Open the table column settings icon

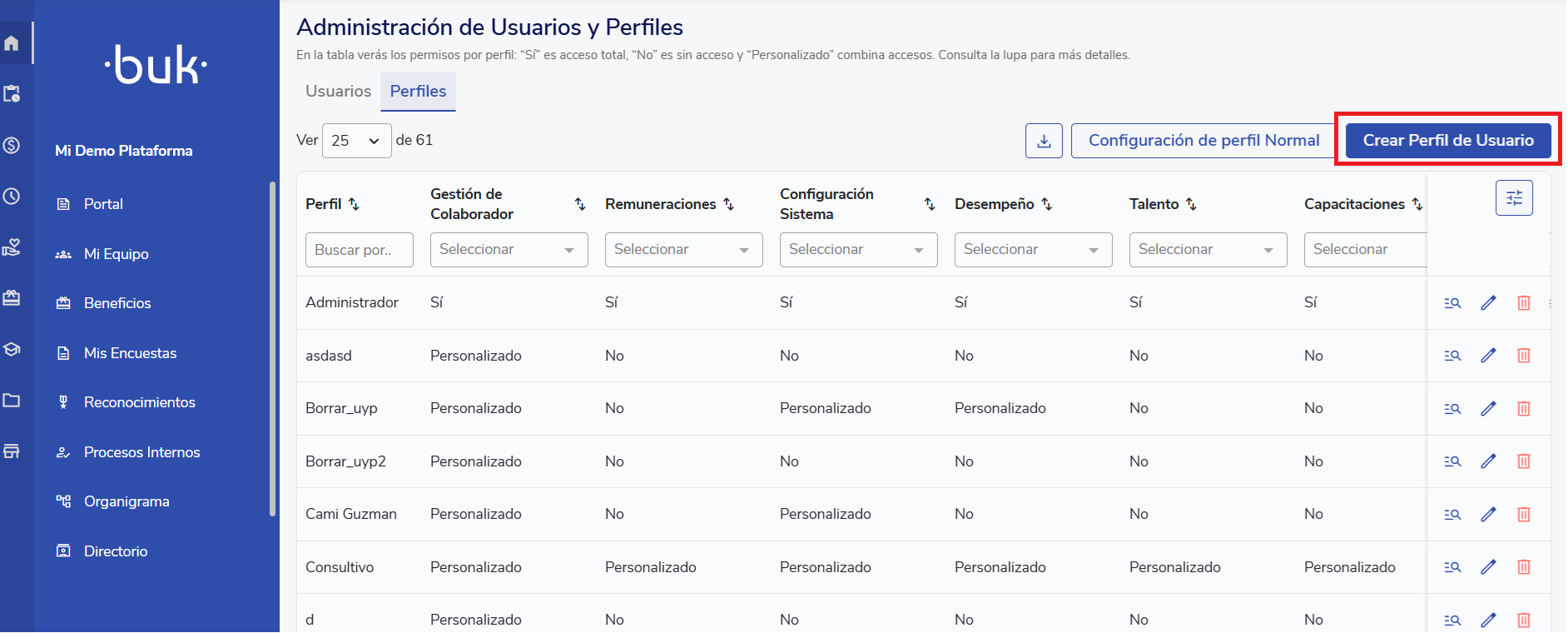(x=1514, y=198)
